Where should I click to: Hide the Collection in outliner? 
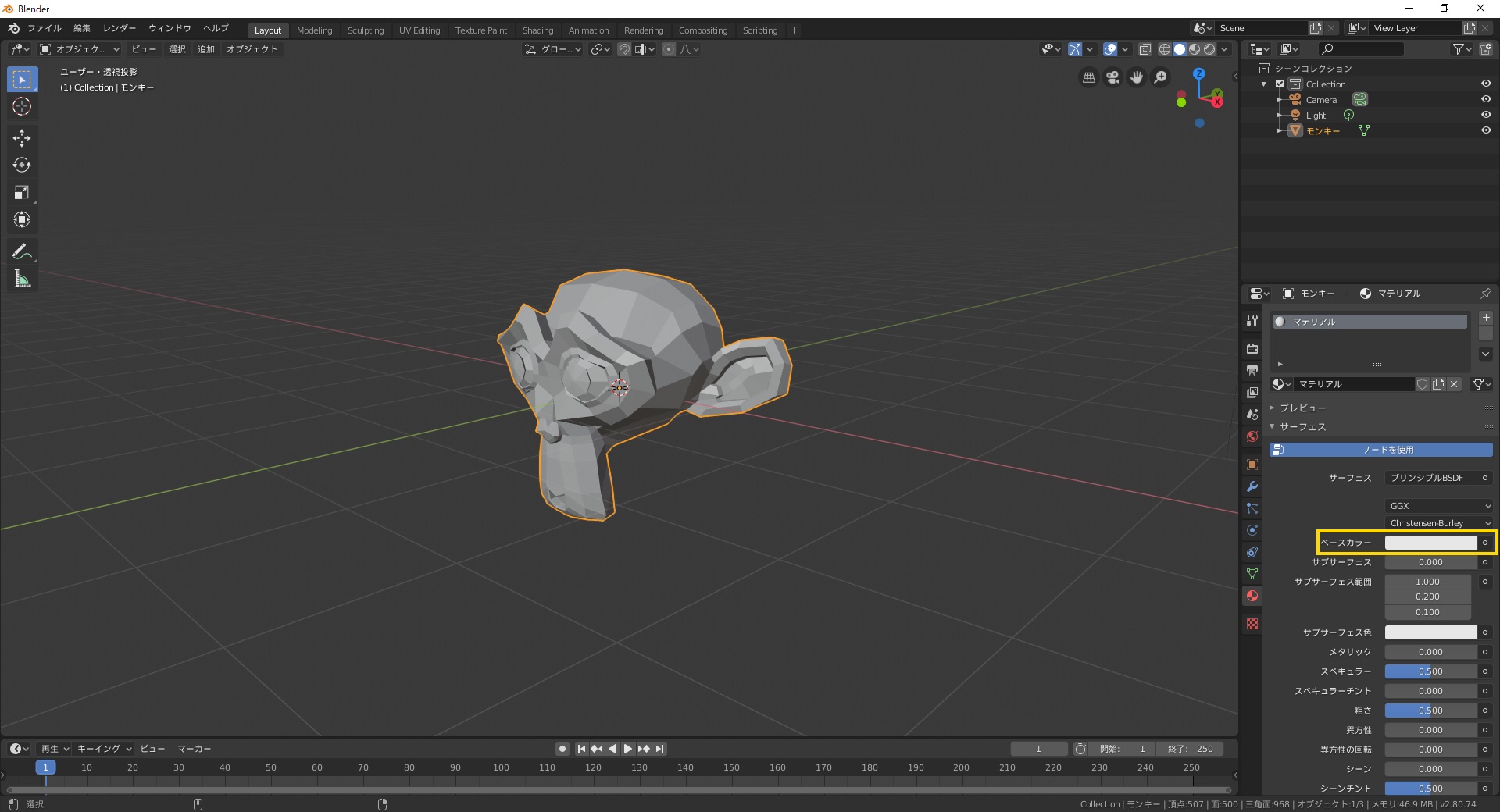coord(1486,84)
